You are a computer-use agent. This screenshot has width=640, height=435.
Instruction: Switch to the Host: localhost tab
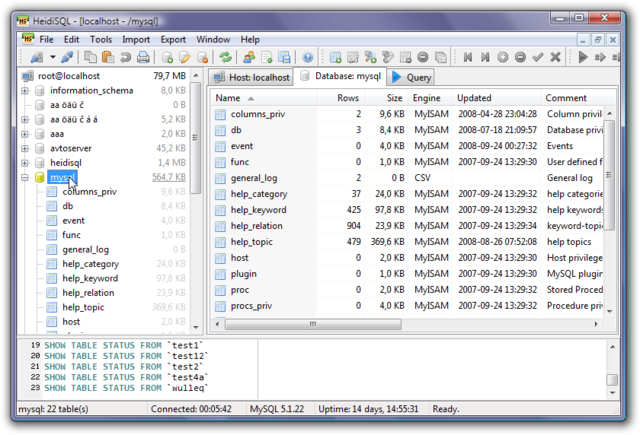click(x=251, y=77)
